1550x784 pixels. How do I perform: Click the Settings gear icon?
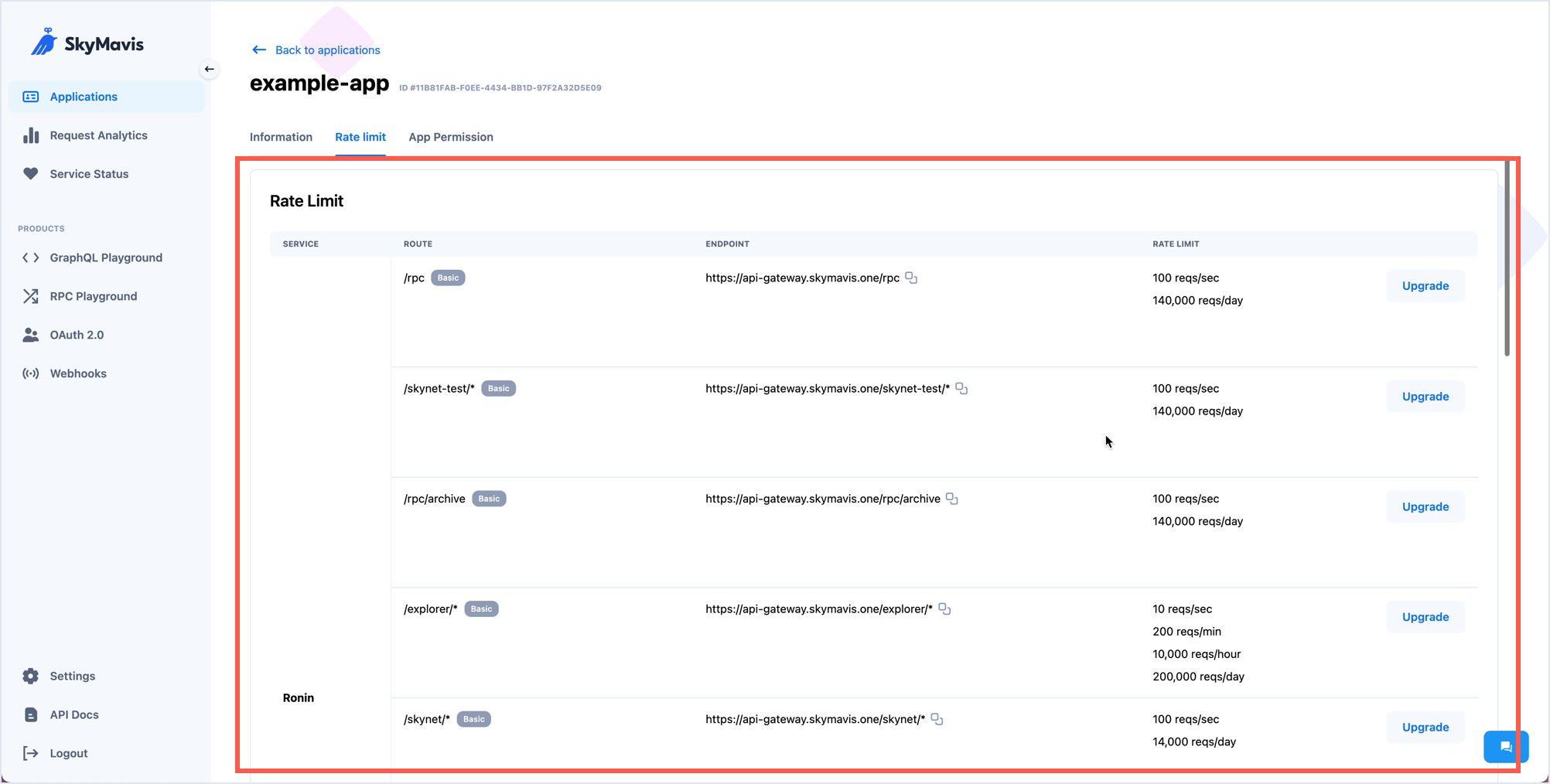31,676
